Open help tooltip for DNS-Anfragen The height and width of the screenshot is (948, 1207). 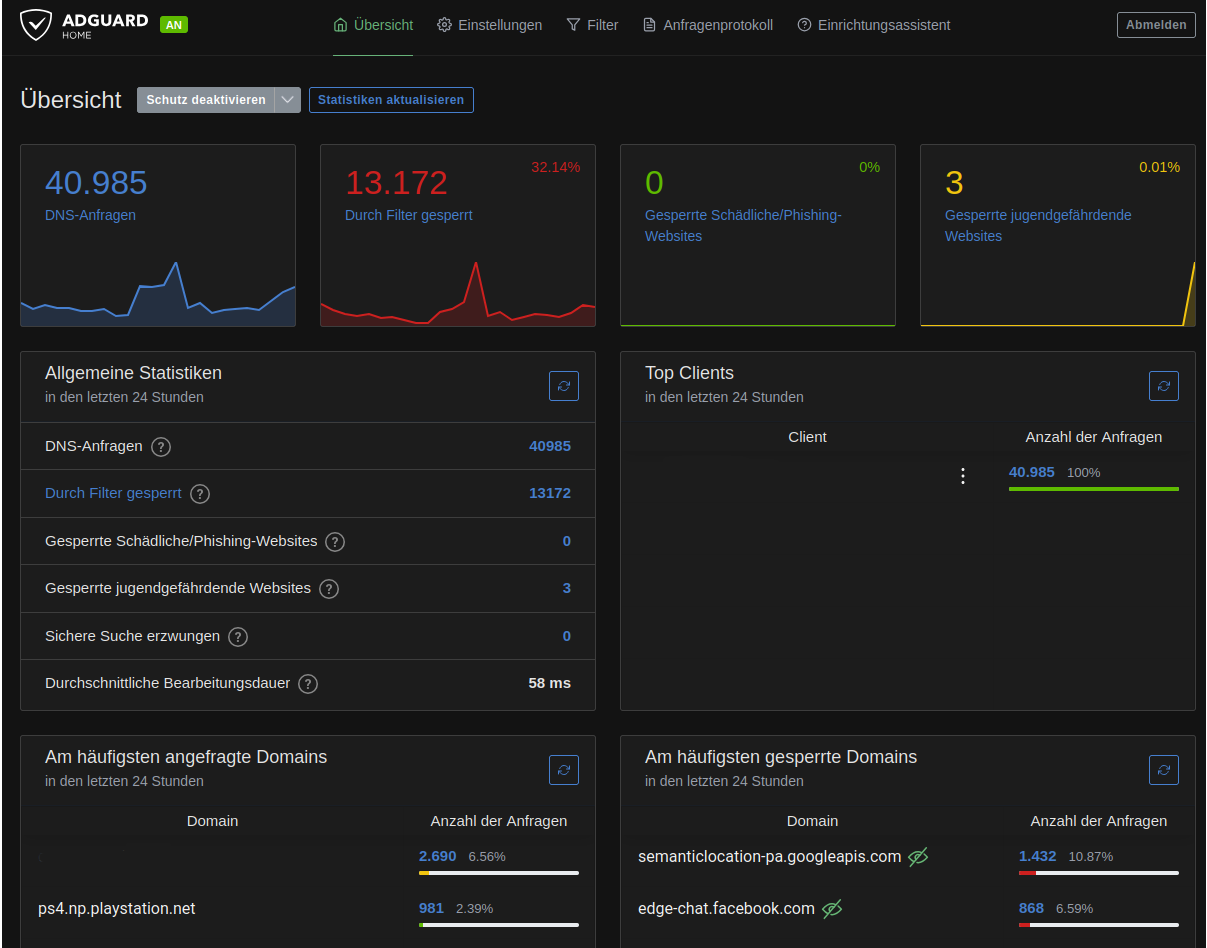tap(160, 446)
